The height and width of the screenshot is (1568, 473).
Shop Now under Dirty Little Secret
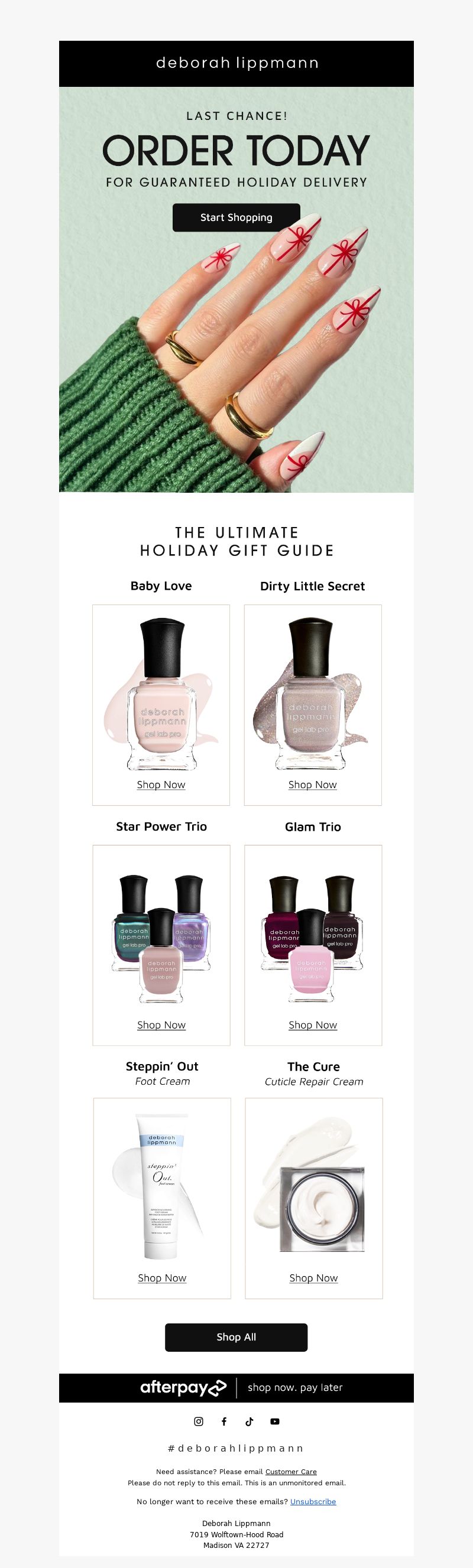pos(313,785)
